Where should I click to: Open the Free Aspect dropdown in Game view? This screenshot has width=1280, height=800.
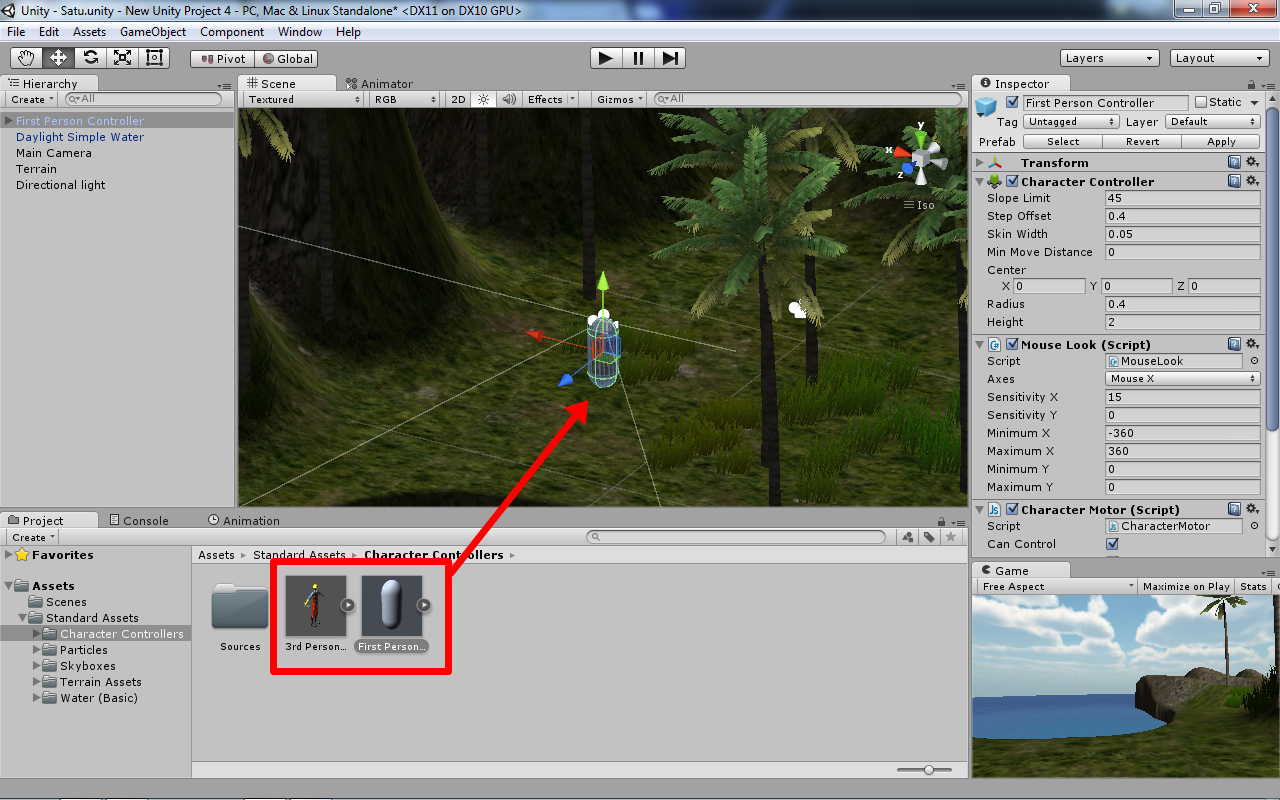pos(1057,586)
